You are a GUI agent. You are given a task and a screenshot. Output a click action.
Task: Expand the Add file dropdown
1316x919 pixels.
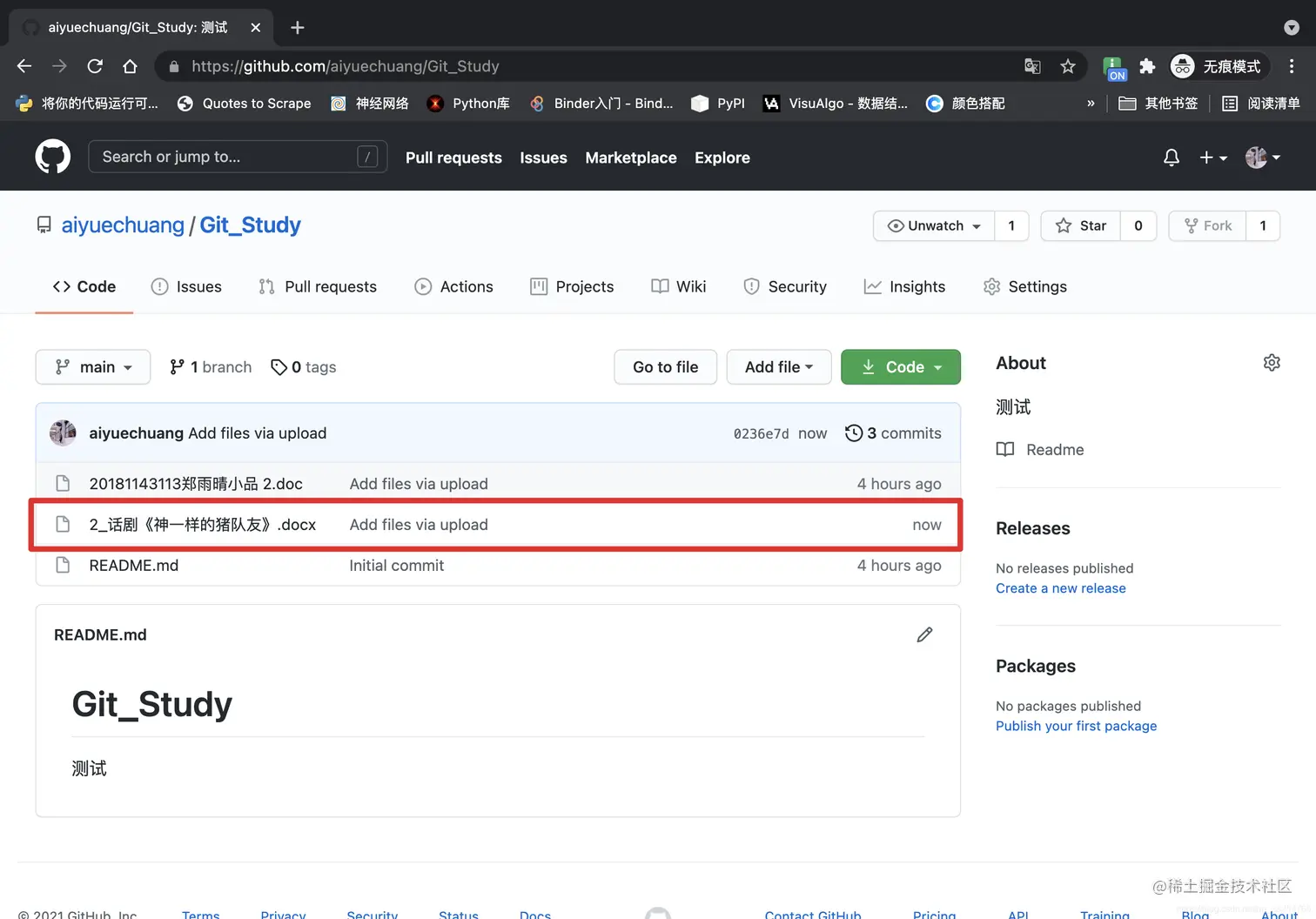[779, 367]
